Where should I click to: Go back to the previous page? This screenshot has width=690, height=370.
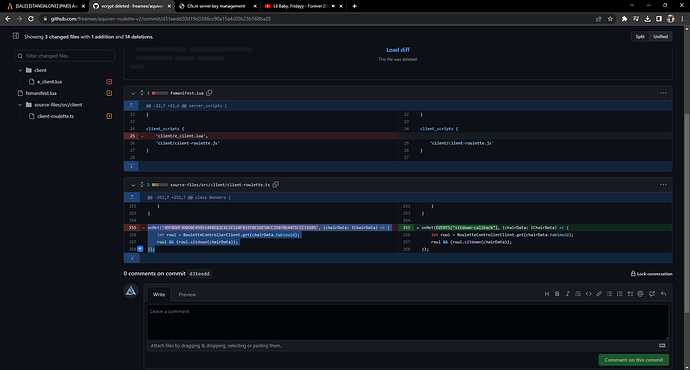(x=7, y=18)
